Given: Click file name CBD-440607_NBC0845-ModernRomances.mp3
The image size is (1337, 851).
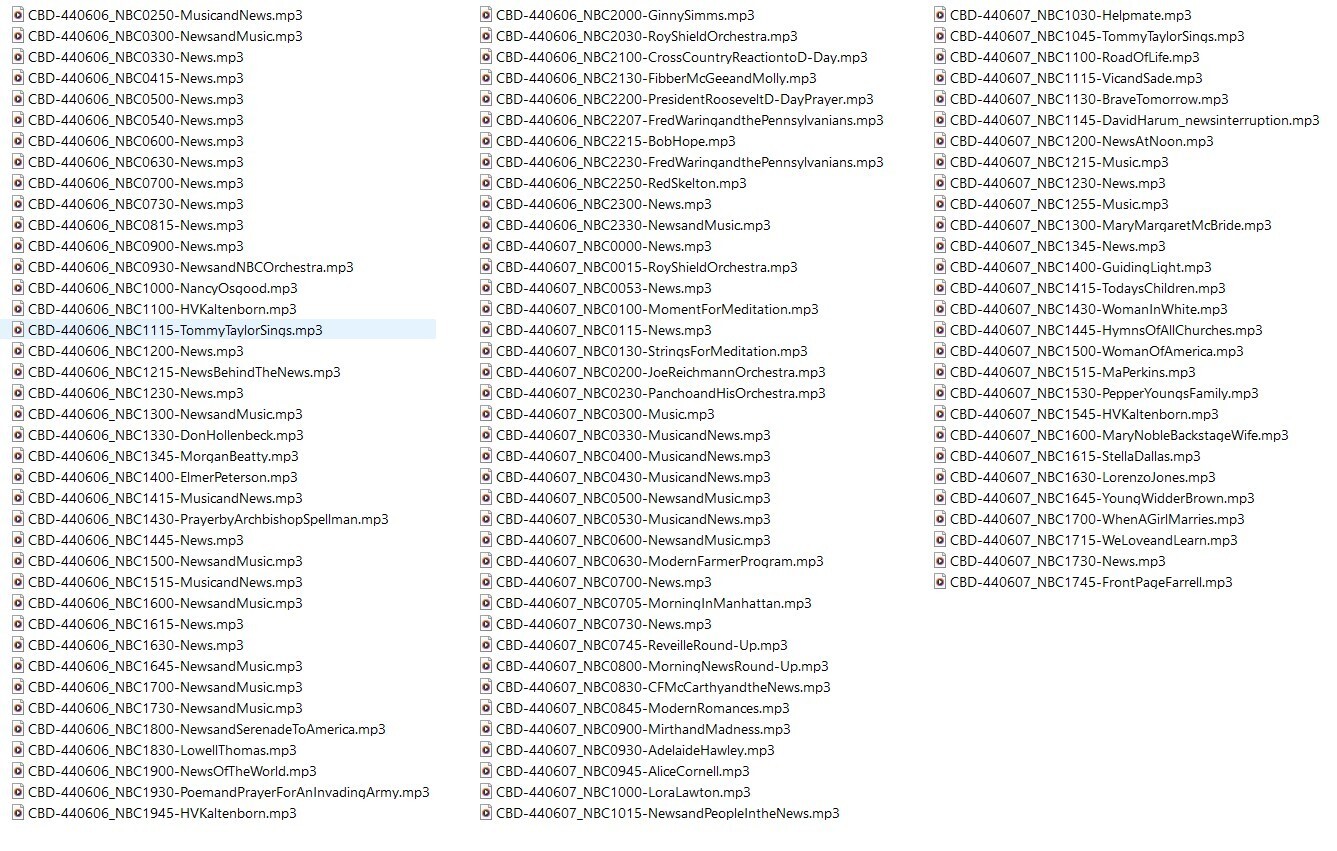Looking at the screenshot, I should (x=643, y=708).
